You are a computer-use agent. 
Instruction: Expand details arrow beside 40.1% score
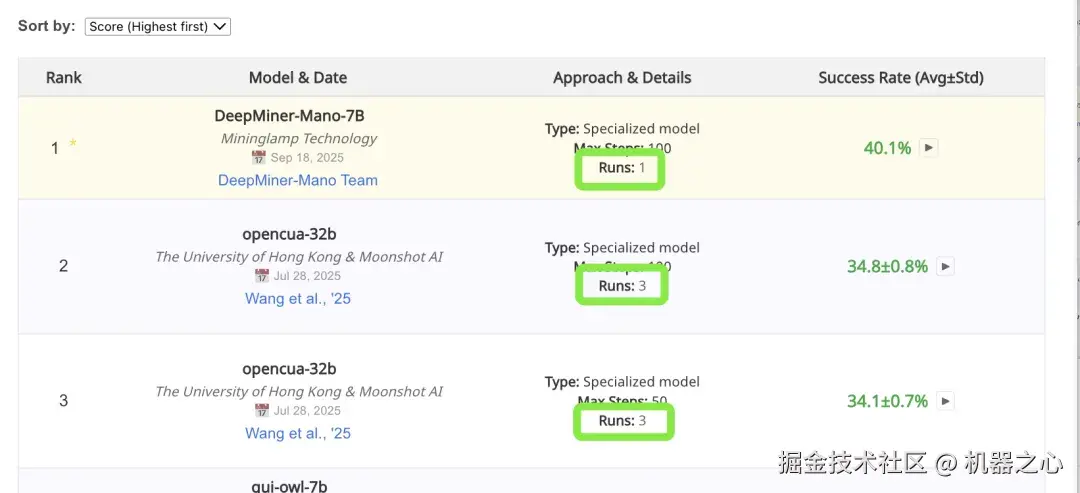tap(929, 148)
